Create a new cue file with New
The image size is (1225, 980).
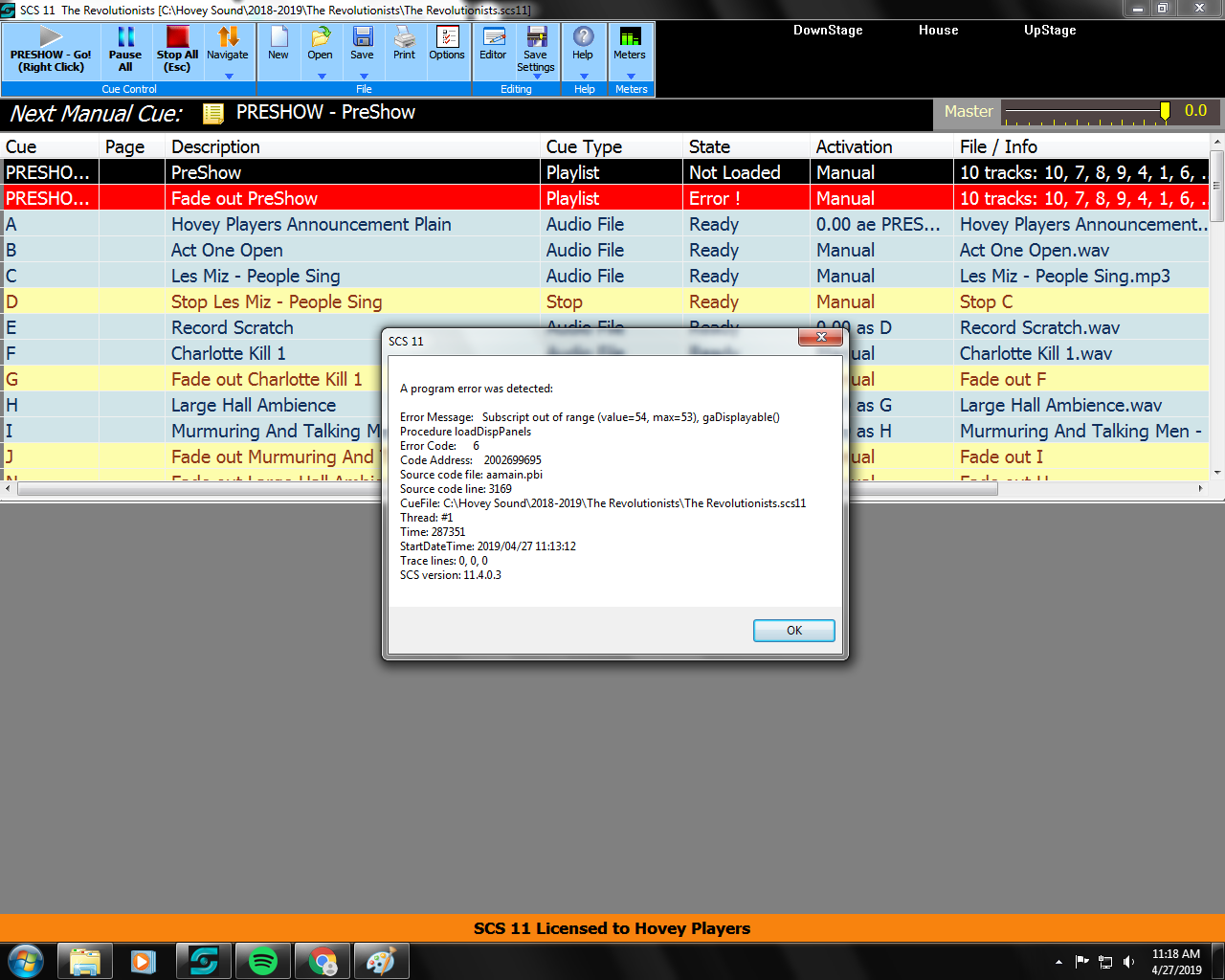click(x=278, y=38)
